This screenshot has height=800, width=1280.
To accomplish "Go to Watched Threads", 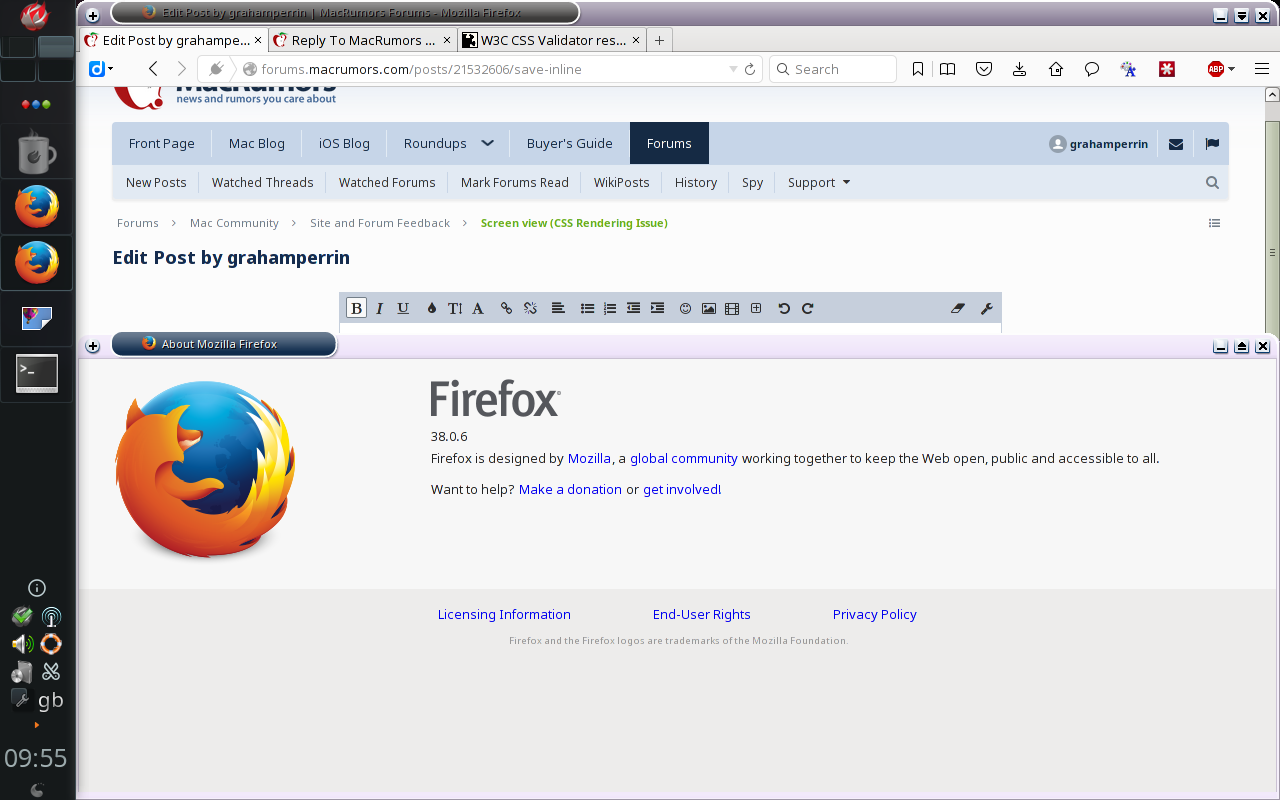I will 263,182.
